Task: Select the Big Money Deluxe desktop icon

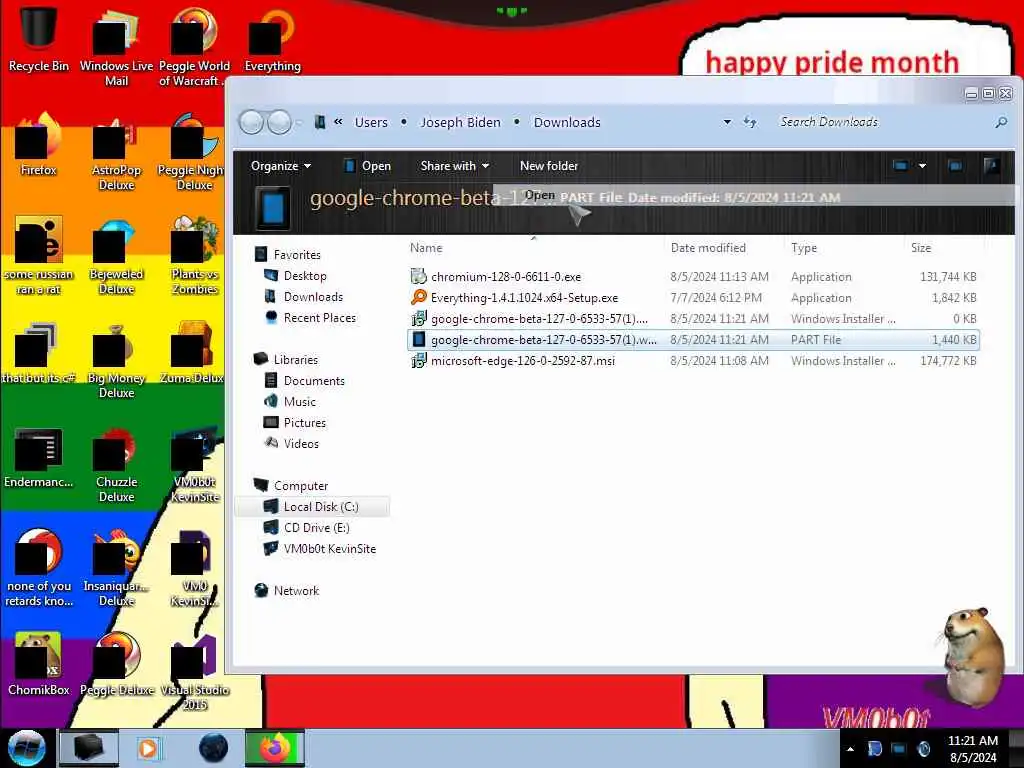Action: pyautogui.click(x=116, y=360)
